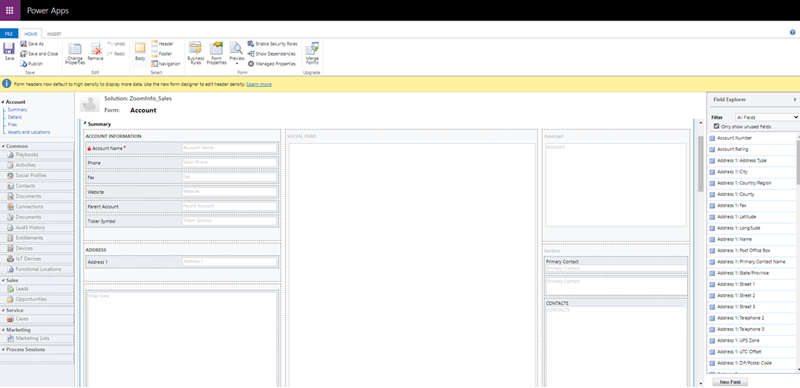Select the Header area
800x388 pixels.
click(x=162, y=44)
